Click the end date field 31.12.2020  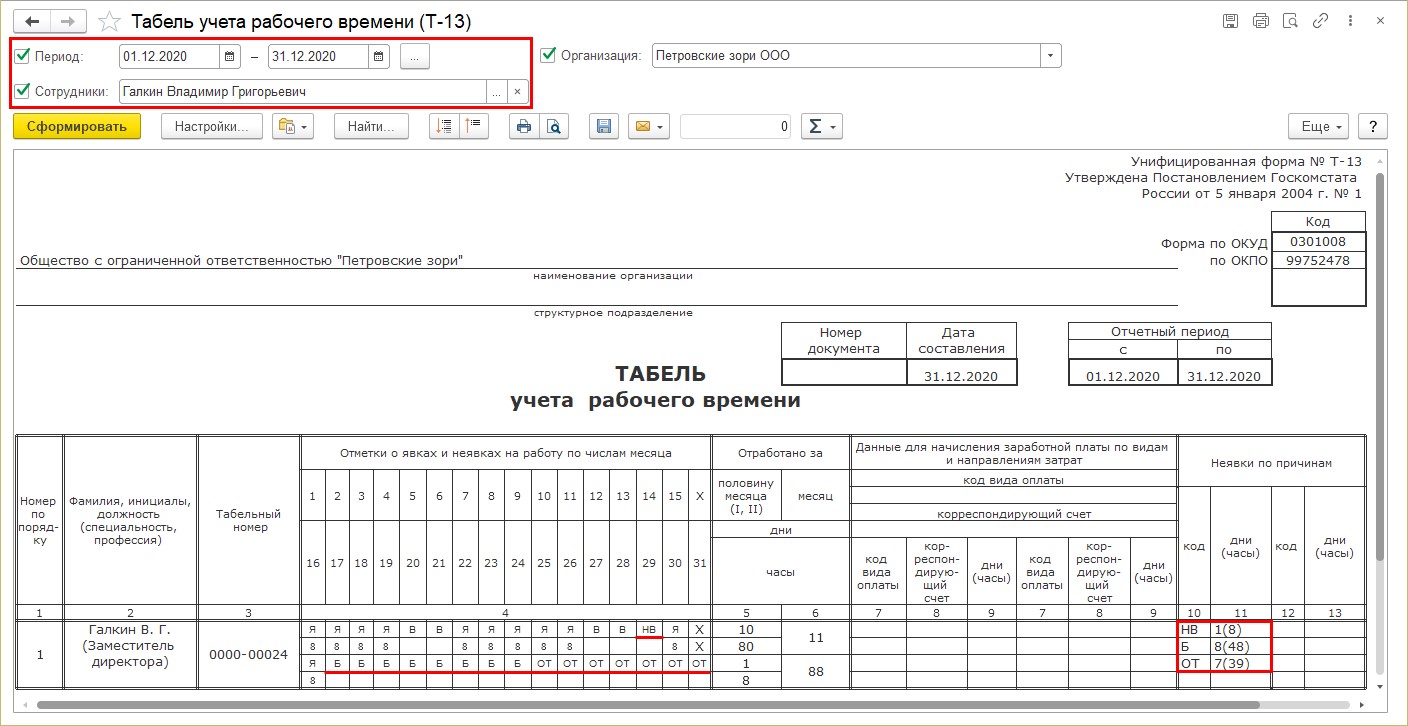pyautogui.click(x=319, y=57)
